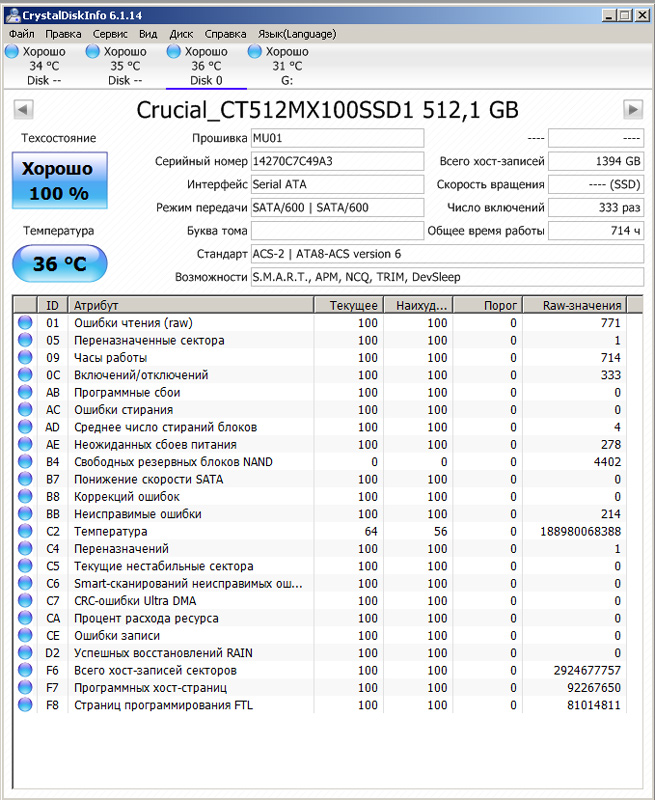Screen dimensions: 655x800
Task: Click the Интерфейс field Serial ATA
Action: (337, 185)
